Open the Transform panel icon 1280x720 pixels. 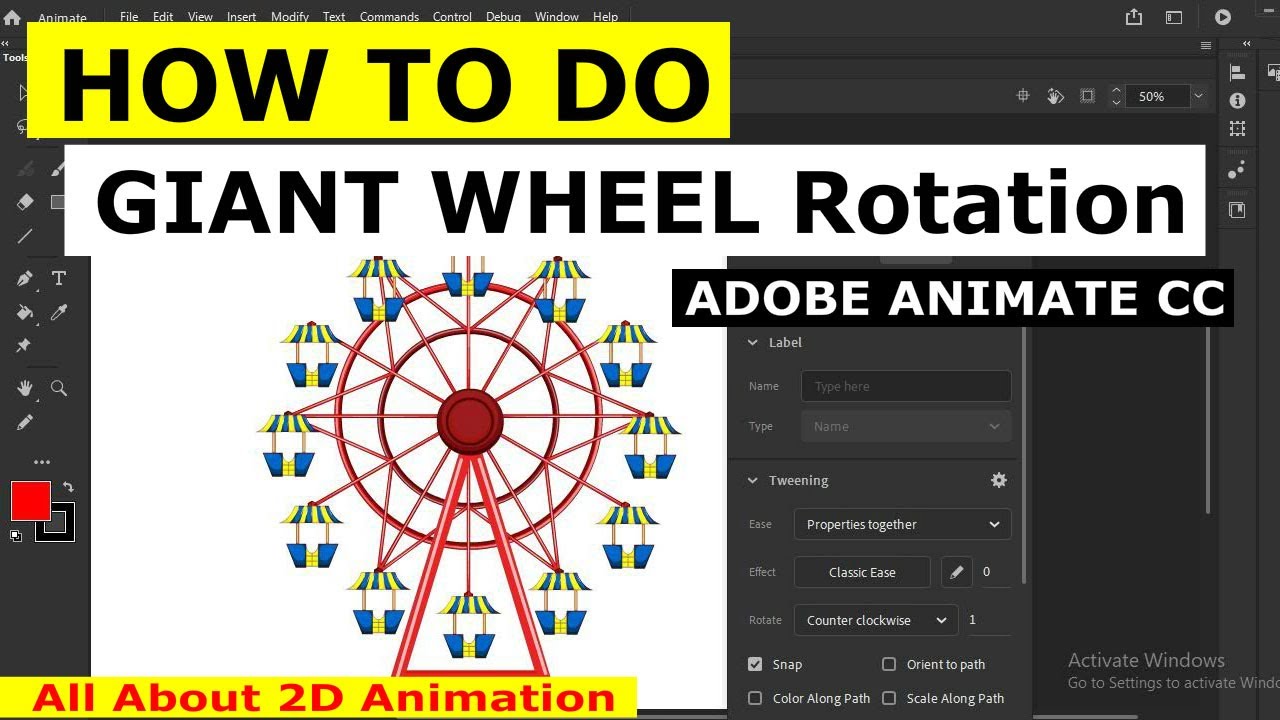click(1237, 129)
